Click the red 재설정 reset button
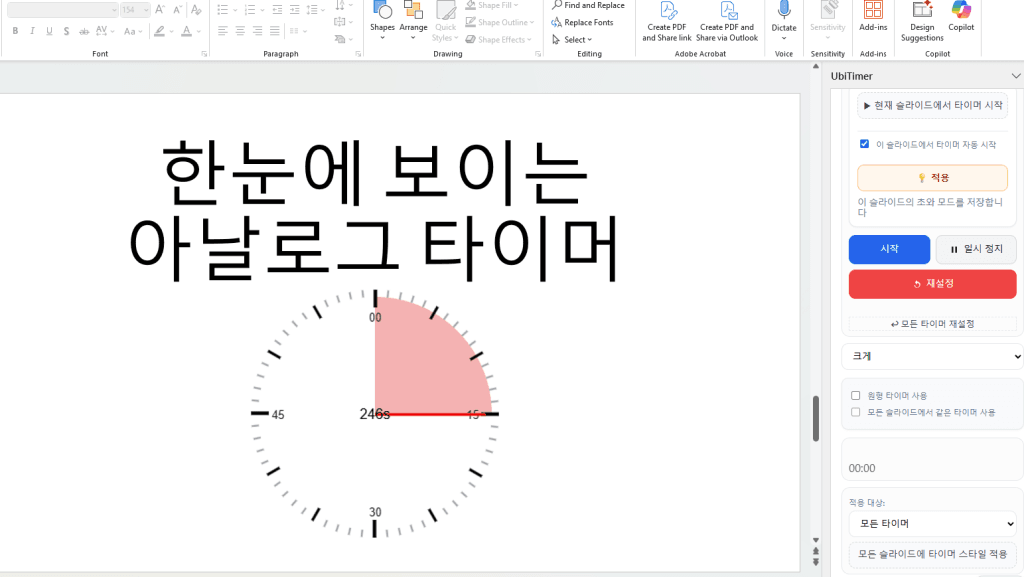The width and height of the screenshot is (1024, 577). pos(931,284)
